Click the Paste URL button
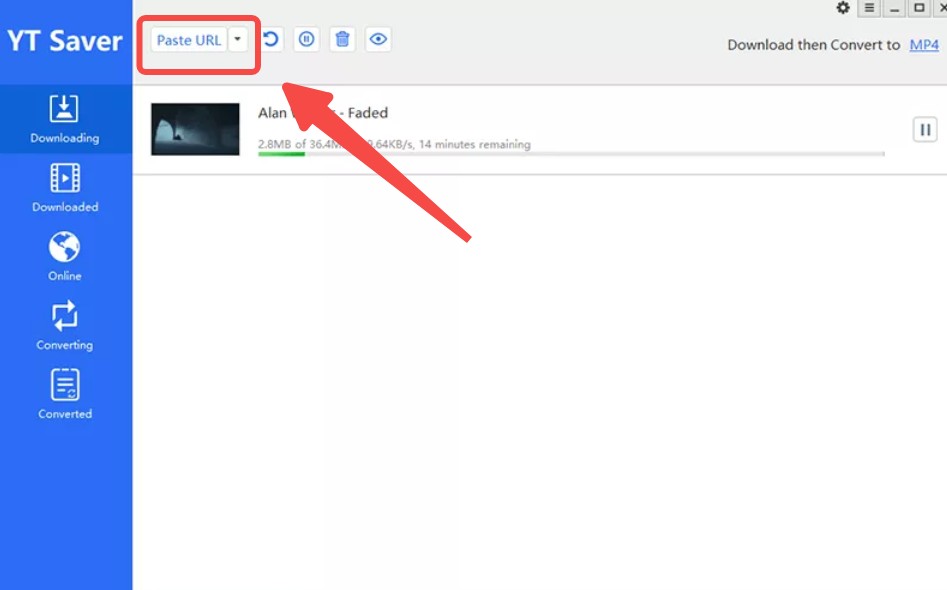This screenshot has height=590, width=947. pyautogui.click(x=188, y=40)
